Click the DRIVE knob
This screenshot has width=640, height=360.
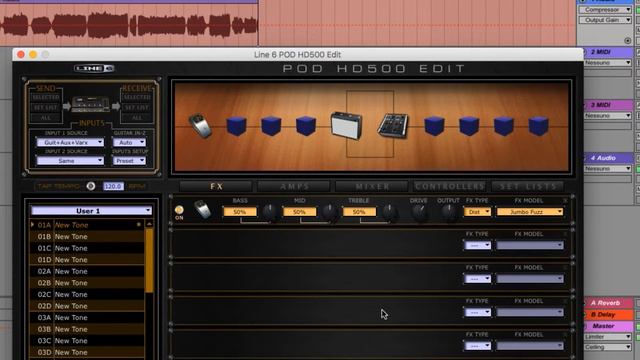point(419,212)
